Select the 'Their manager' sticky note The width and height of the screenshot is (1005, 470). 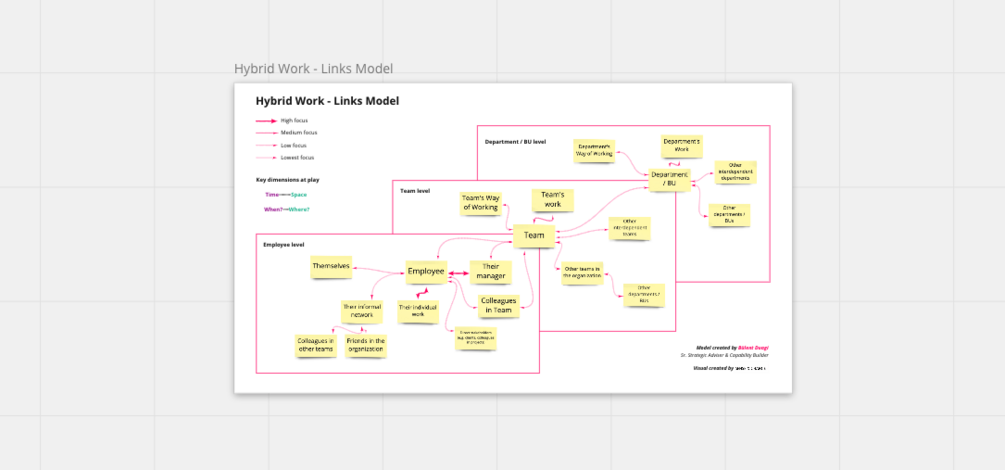click(490, 272)
